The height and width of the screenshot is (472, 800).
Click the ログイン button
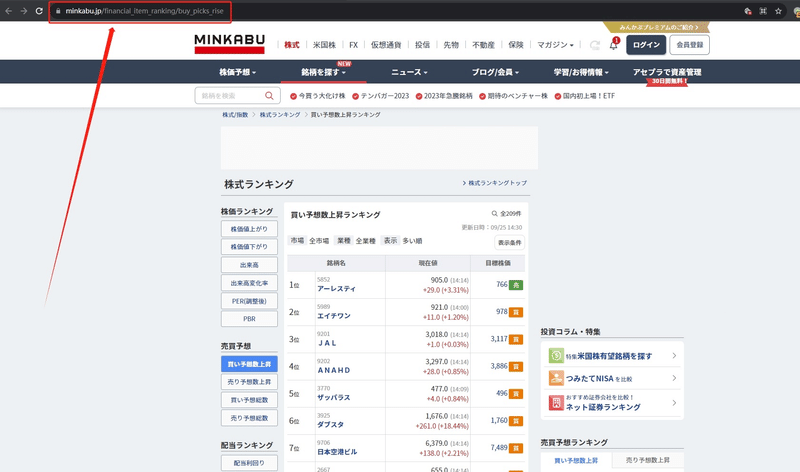pyautogui.click(x=646, y=45)
